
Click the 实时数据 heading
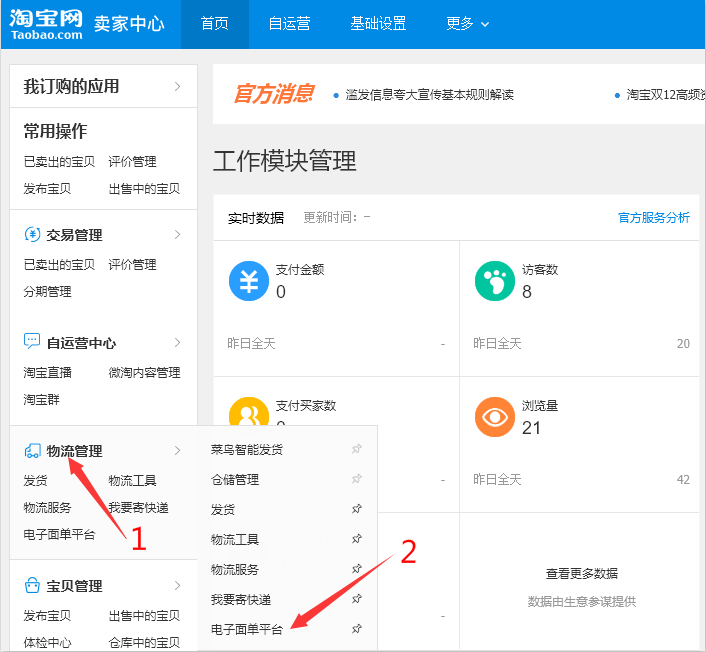tap(256, 218)
